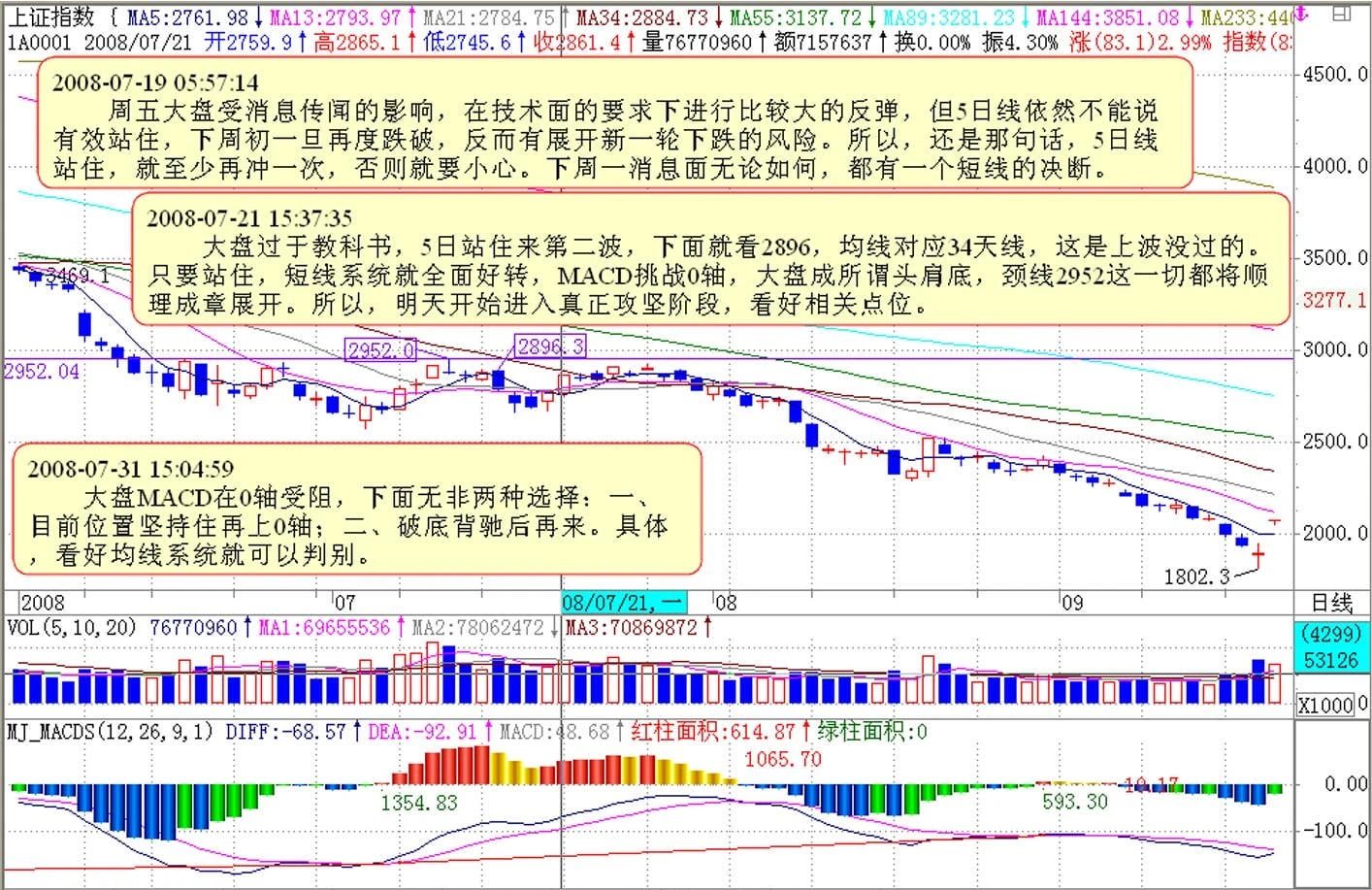
Task: Open the VOL(5,10,20) indicator settings
Action: click(72, 628)
